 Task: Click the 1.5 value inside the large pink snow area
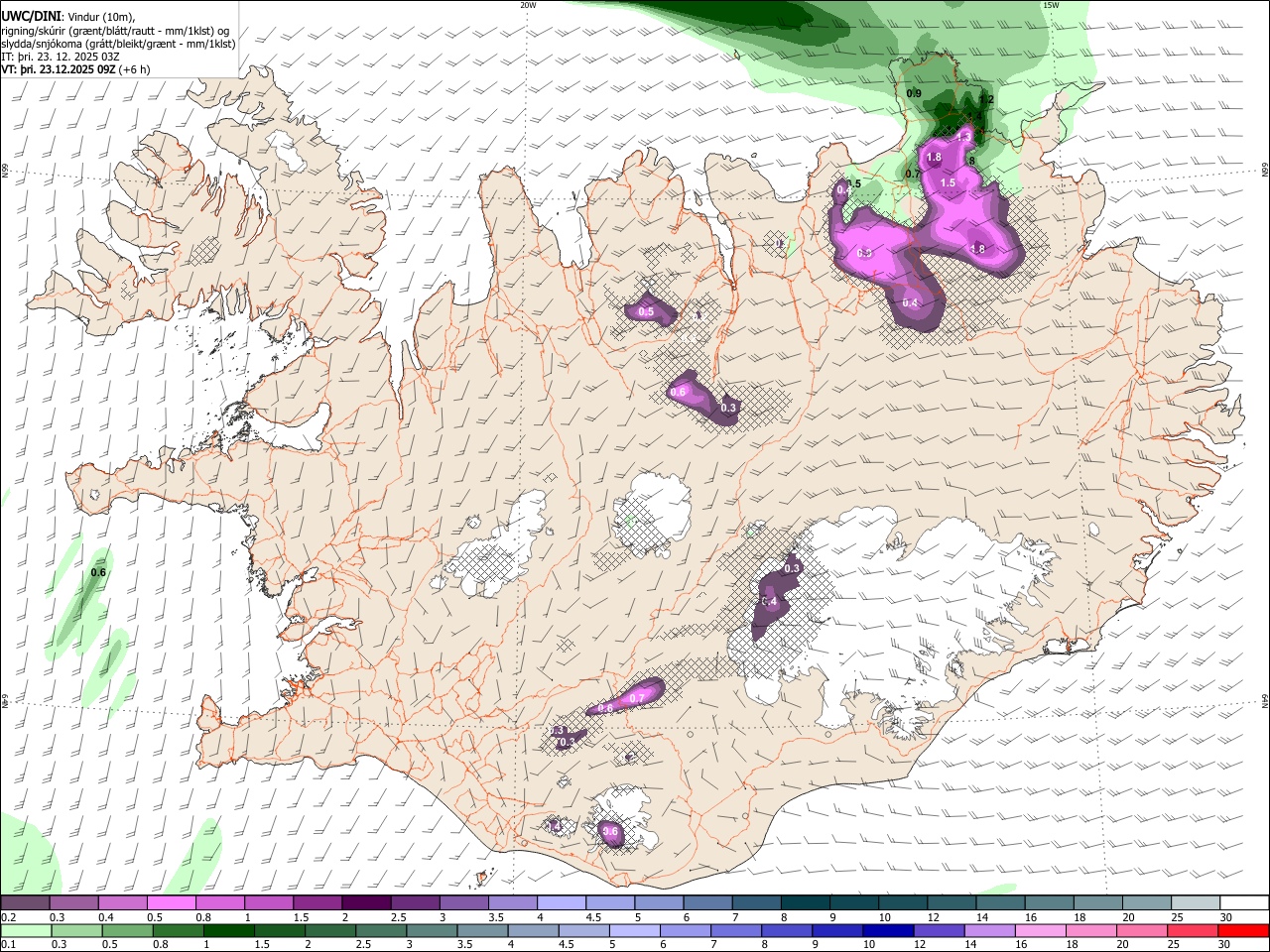tap(948, 182)
